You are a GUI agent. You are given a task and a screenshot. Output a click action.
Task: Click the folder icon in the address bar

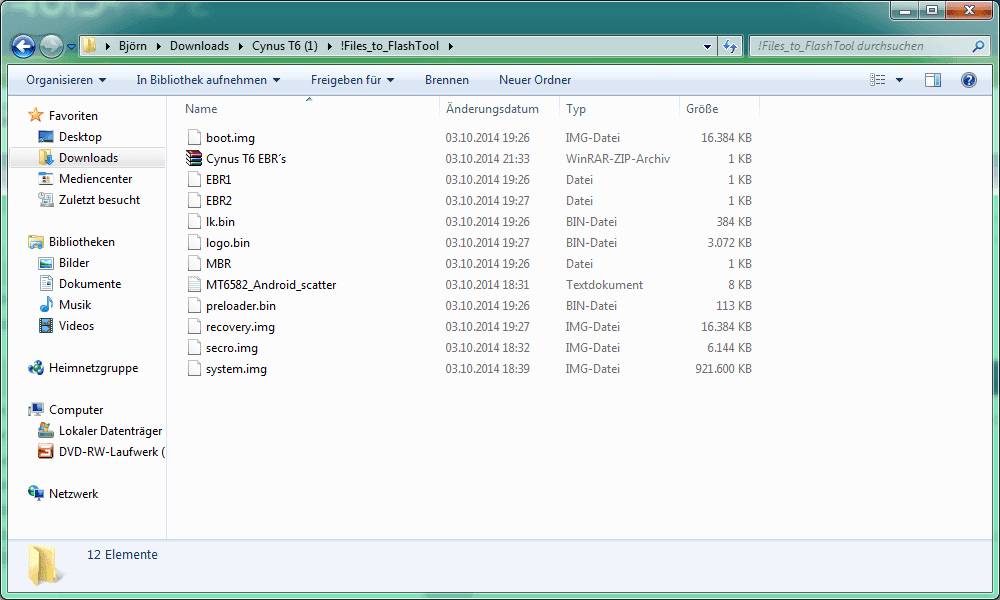(90, 46)
